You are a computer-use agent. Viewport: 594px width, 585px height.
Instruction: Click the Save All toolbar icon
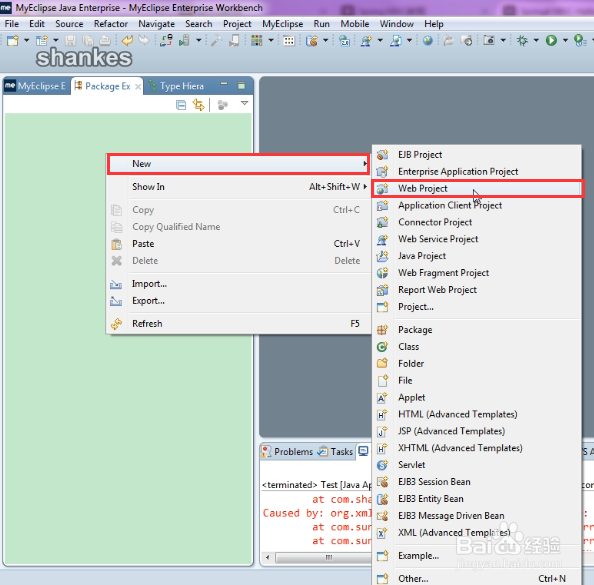pyautogui.click(x=88, y=40)
